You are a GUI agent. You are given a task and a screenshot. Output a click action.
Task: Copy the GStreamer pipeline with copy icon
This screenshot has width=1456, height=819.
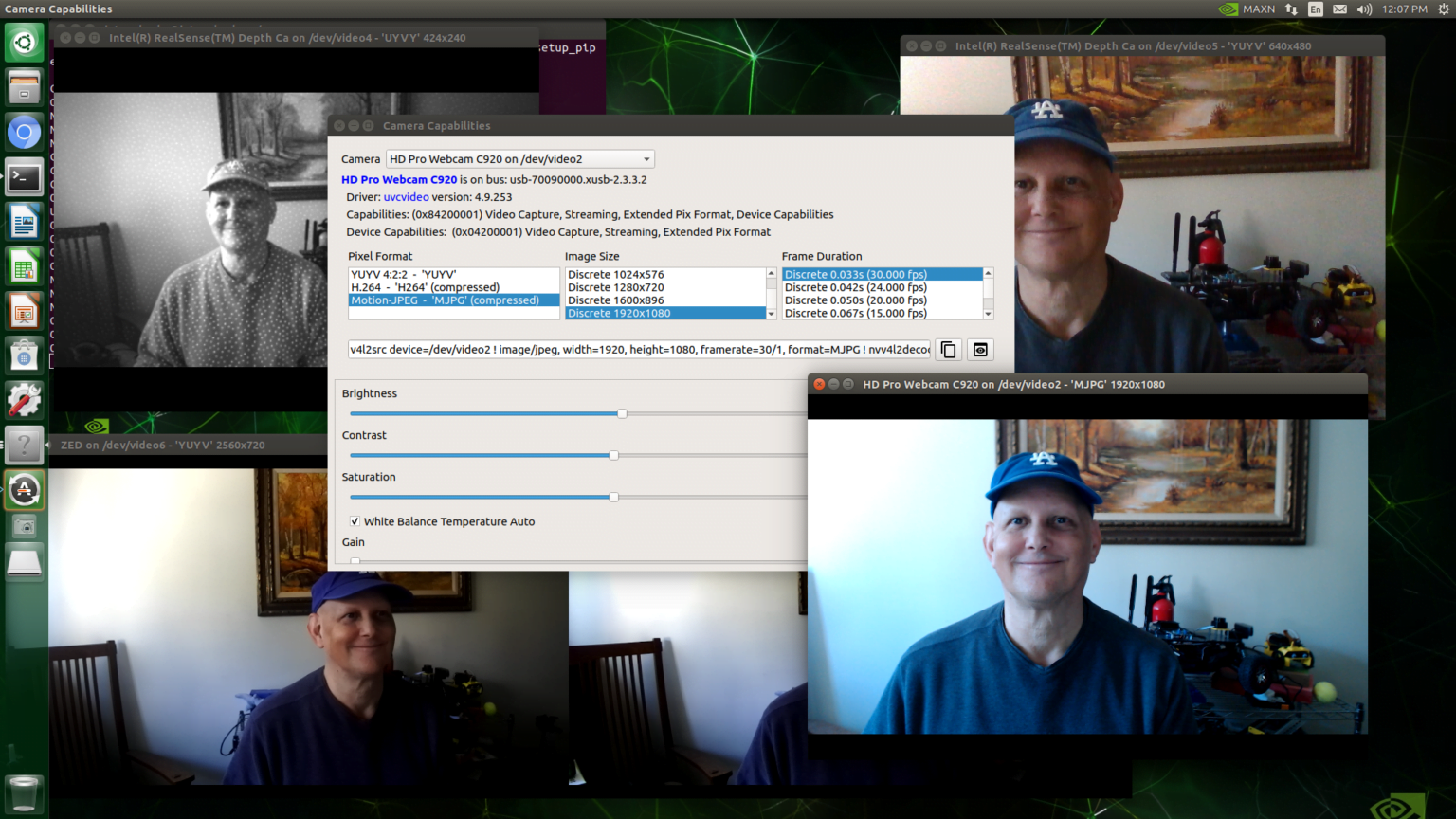pos(948,349)
